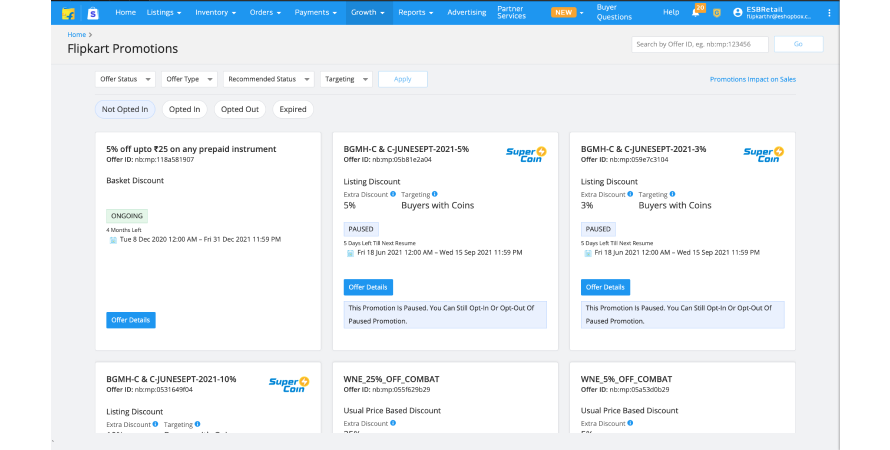Click WNE_25%_OFF_COMBAT offer title
This screenshot has height=450, width=890.
[x=391, y=379]
